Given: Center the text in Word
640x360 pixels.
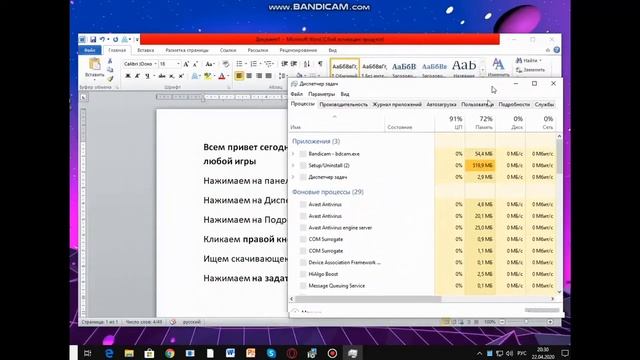Looking at the screenshot, I should point(249,76).
